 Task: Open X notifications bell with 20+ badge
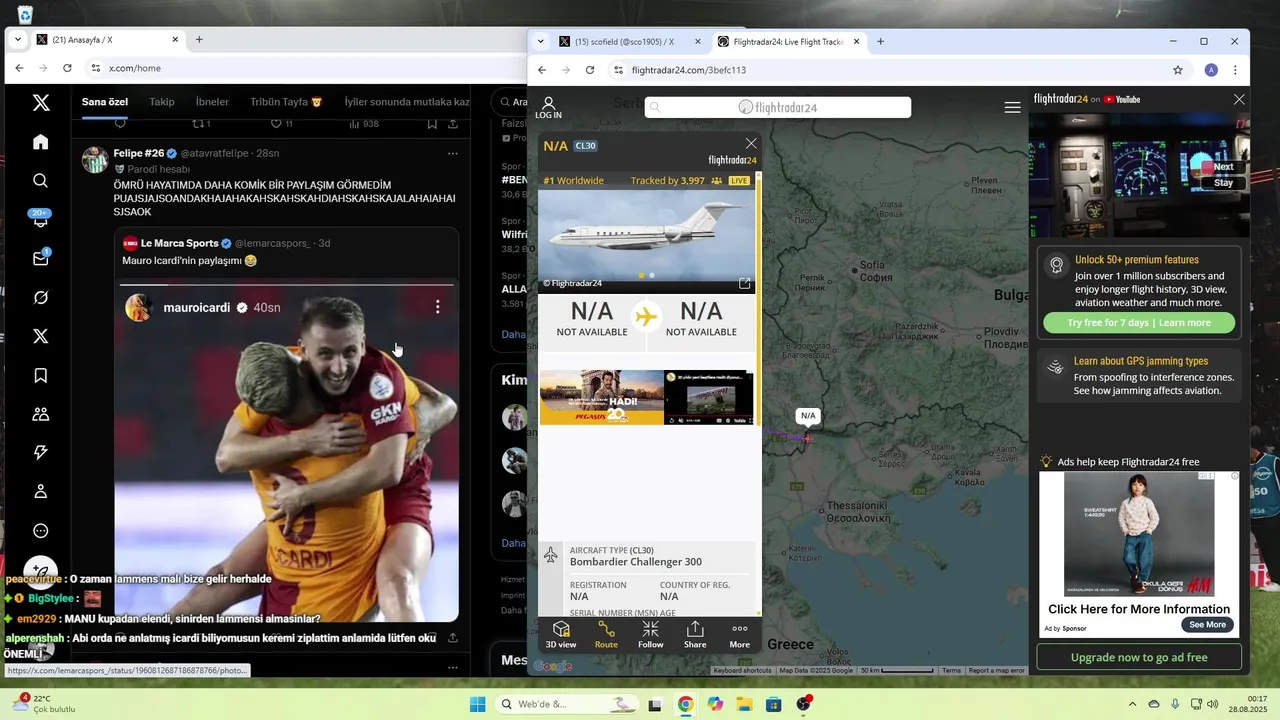click(x=41, y=219)
